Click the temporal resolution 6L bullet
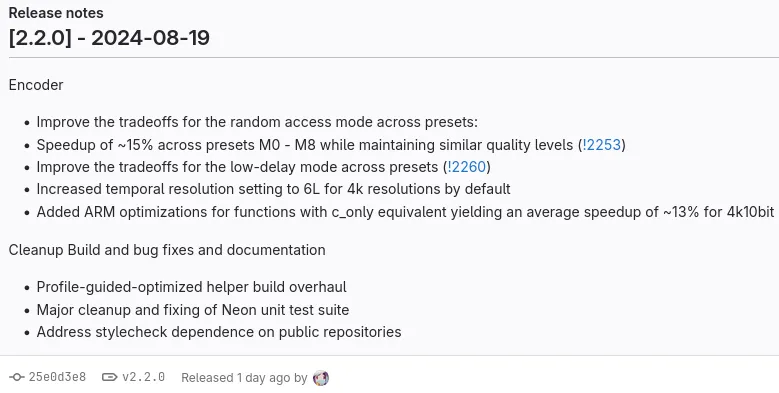 coord(274,189)
